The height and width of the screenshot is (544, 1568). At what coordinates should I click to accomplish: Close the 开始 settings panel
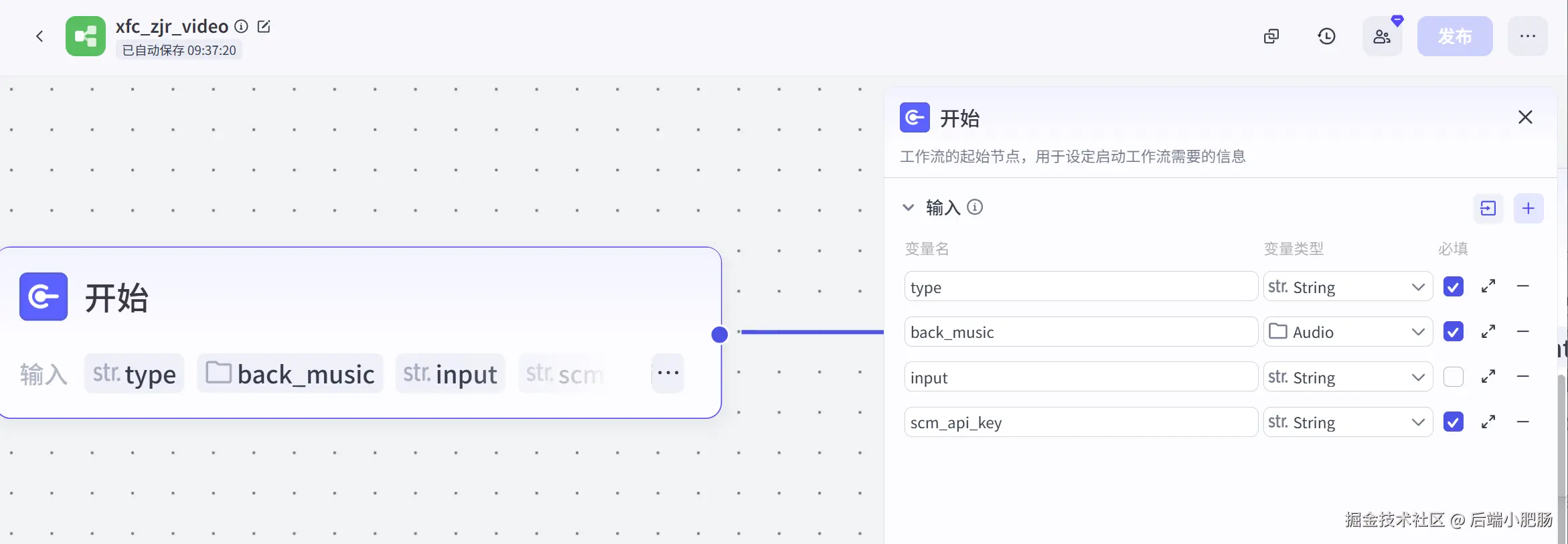tap(1525, 117)
